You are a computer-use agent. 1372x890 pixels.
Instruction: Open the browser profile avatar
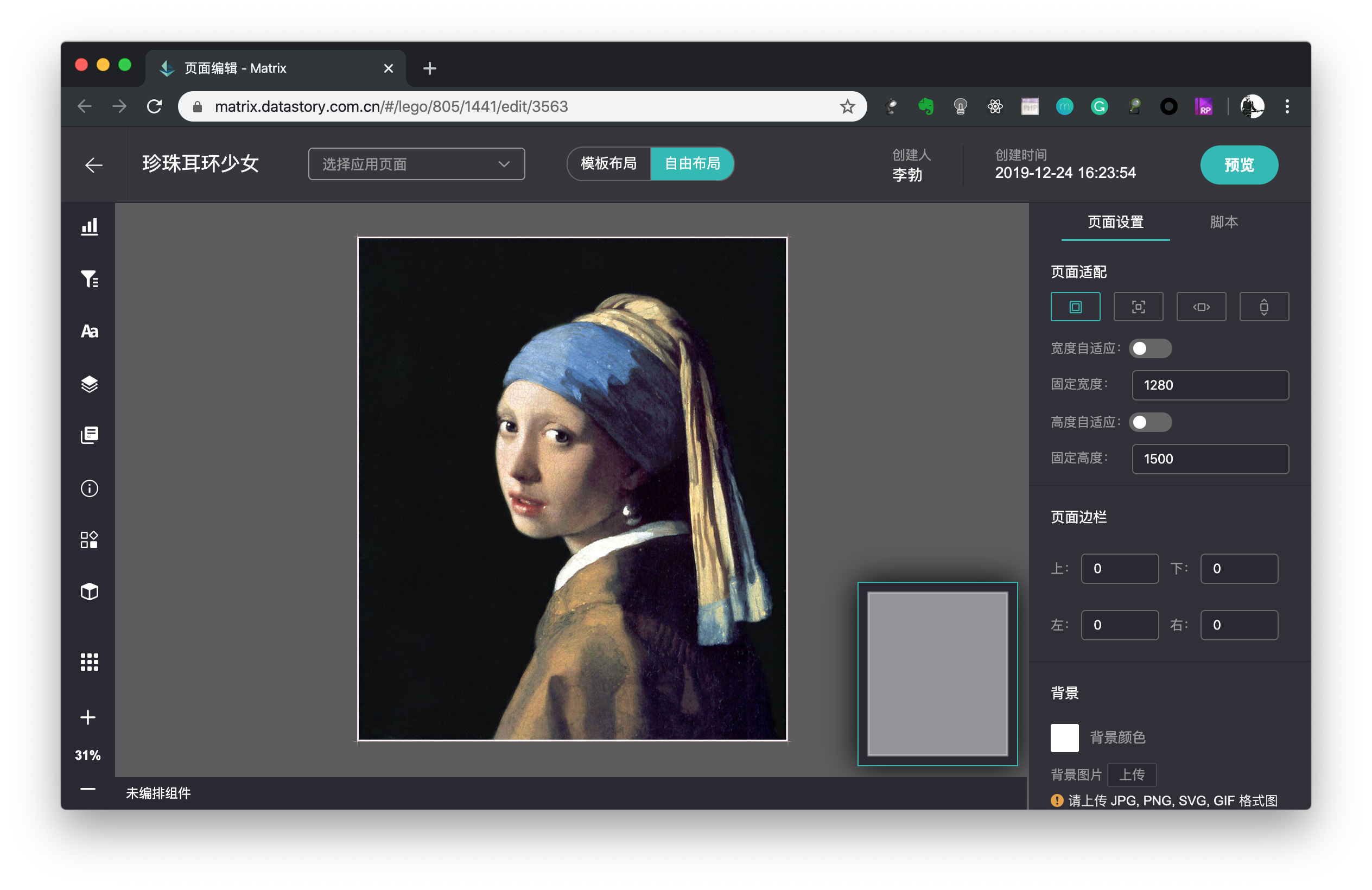pyautogui.click(x=1252, y=107)
